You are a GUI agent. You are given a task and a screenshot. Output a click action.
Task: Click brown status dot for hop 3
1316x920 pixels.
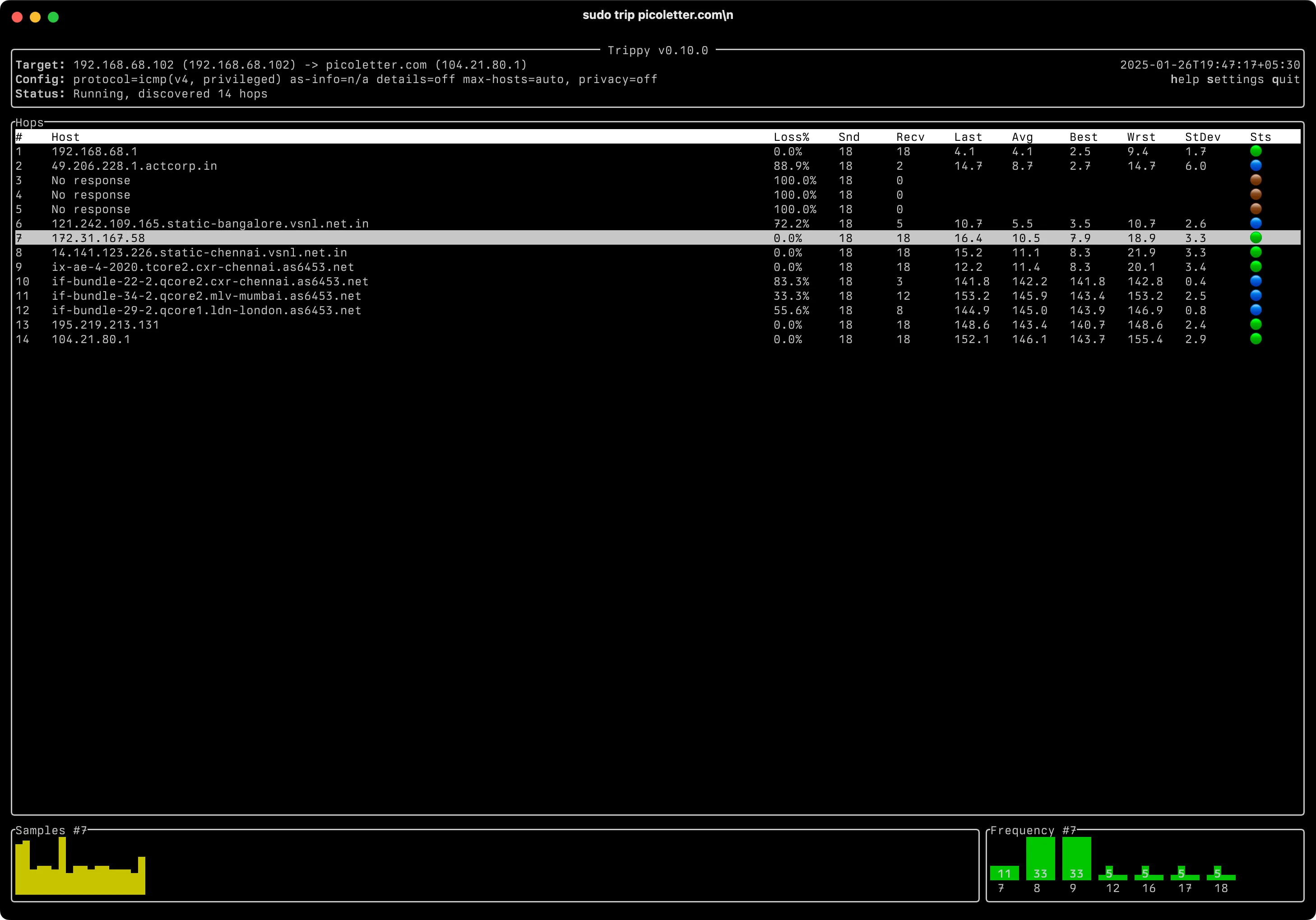coord(1255,180)
